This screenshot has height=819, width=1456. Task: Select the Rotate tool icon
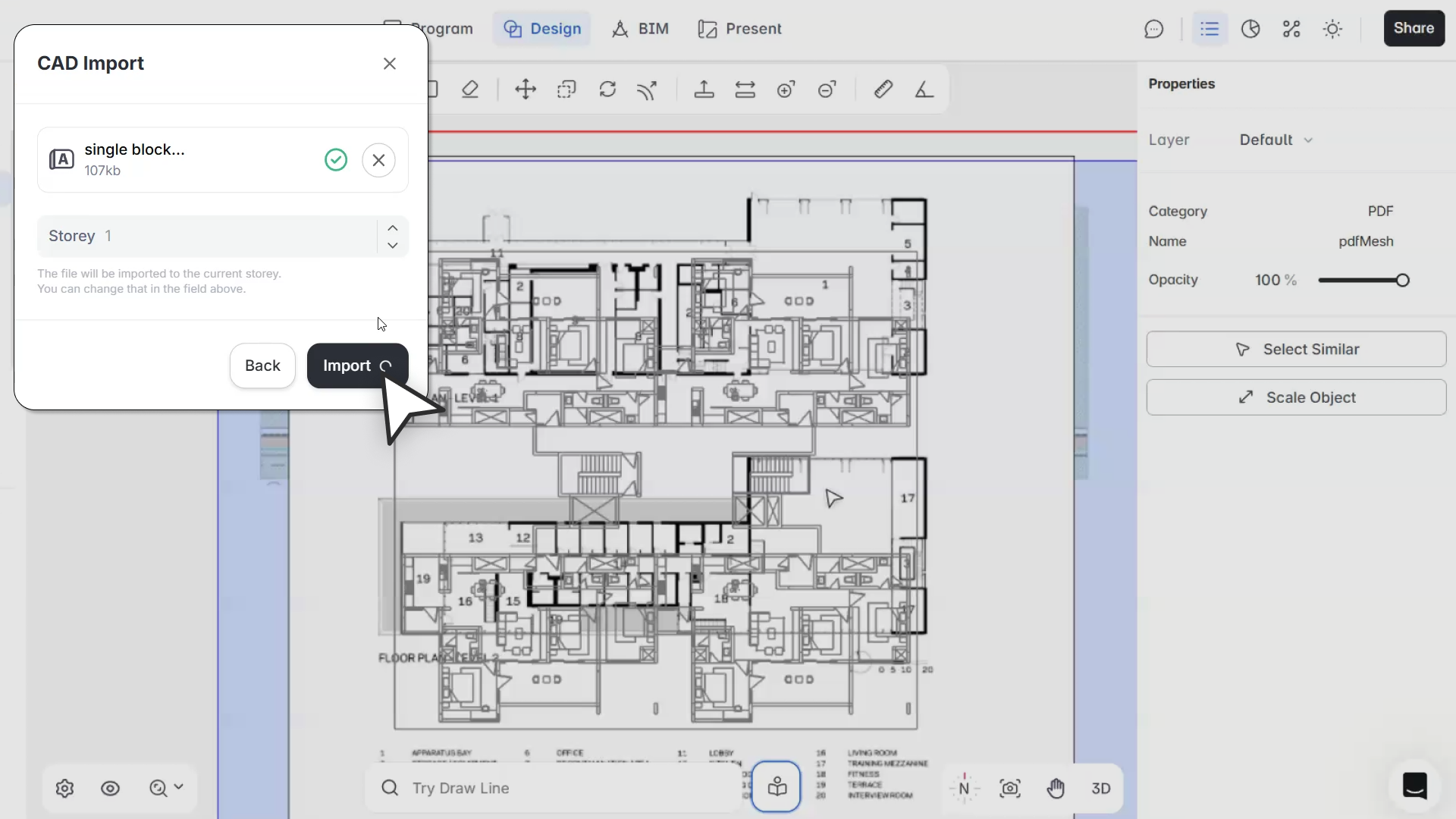pyautogui.click(x=607, y=89)
